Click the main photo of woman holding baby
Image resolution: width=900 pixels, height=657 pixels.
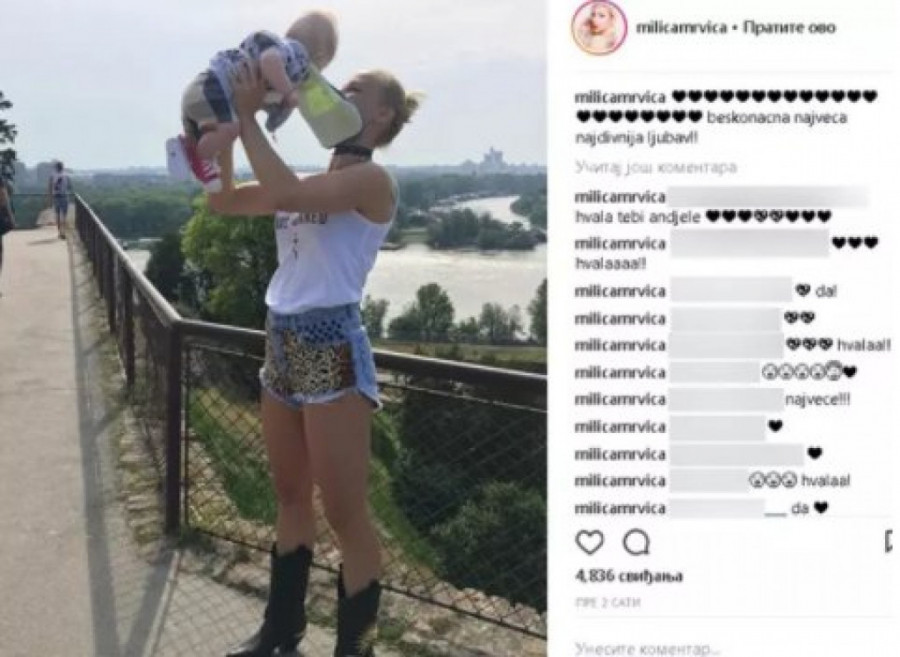[x=273, y=328]
